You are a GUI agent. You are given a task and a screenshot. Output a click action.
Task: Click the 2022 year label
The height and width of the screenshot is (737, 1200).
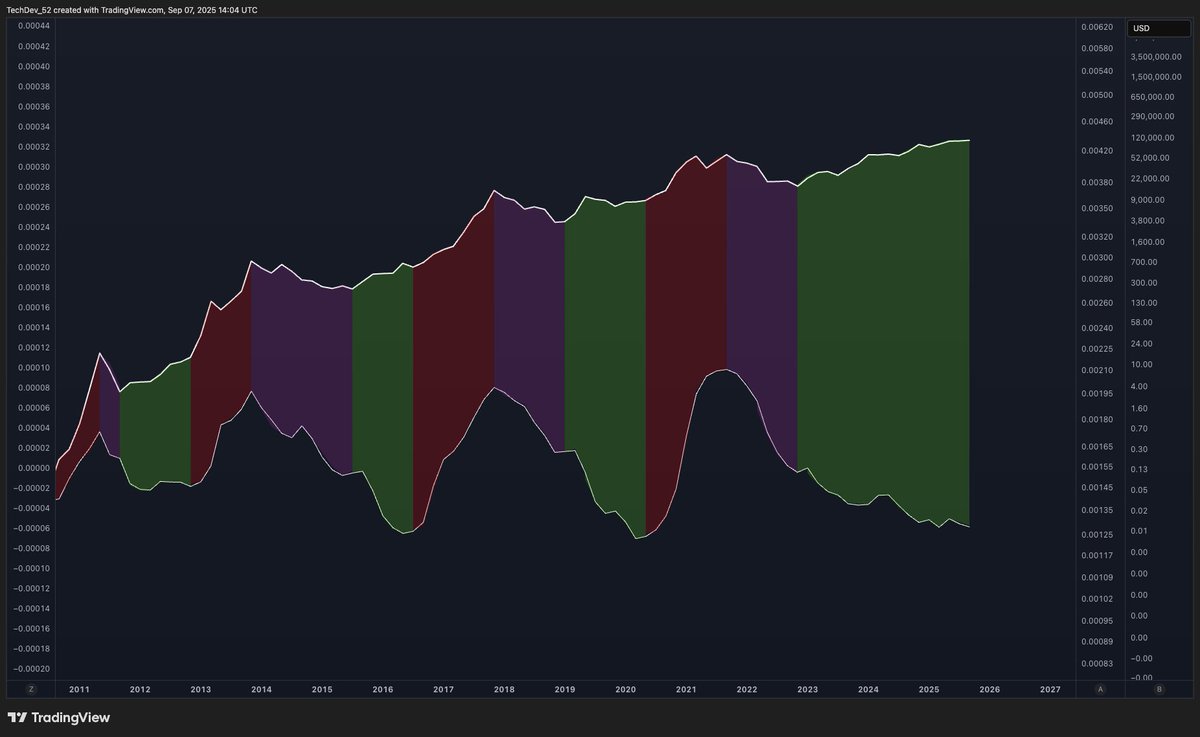pos(747,690)
